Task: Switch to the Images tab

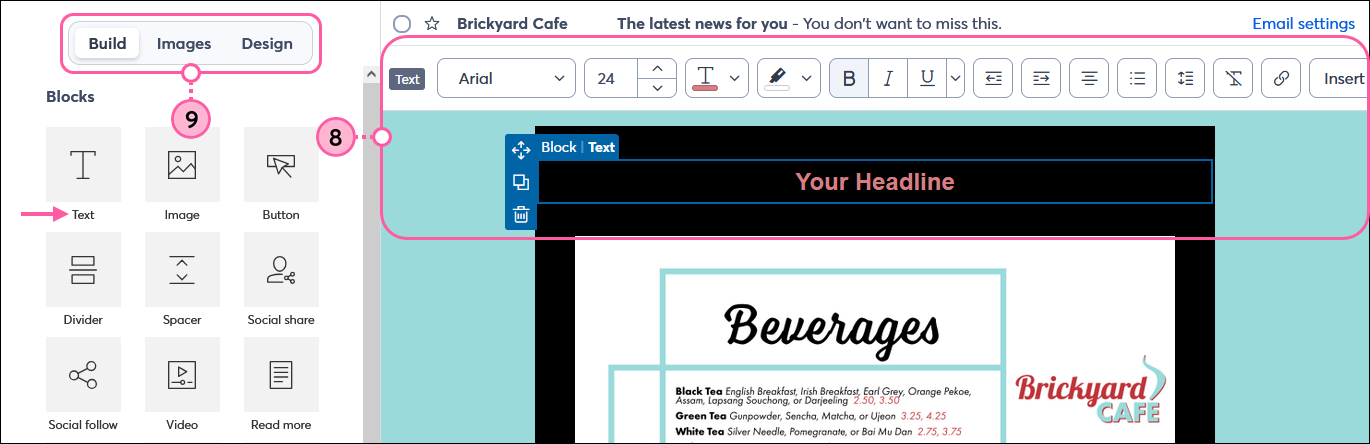Action: 184,43
